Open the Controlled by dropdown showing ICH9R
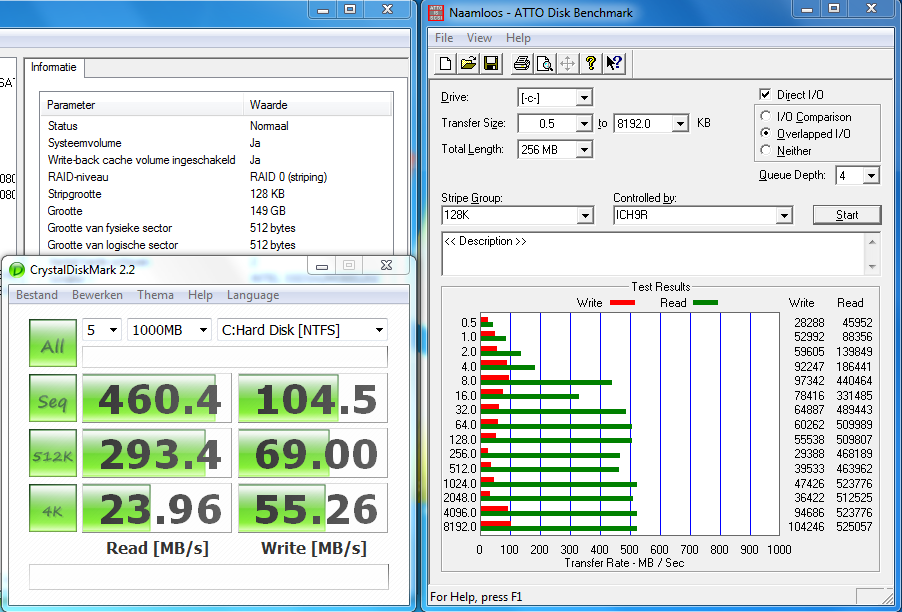This screenshot has width=902, height=612. [783, 216]
